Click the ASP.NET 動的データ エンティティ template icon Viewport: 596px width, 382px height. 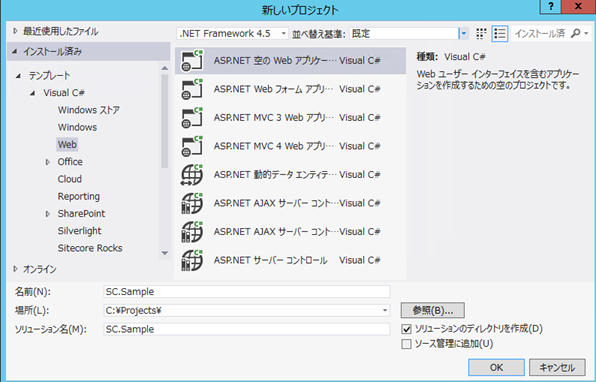tap(192, 174)
